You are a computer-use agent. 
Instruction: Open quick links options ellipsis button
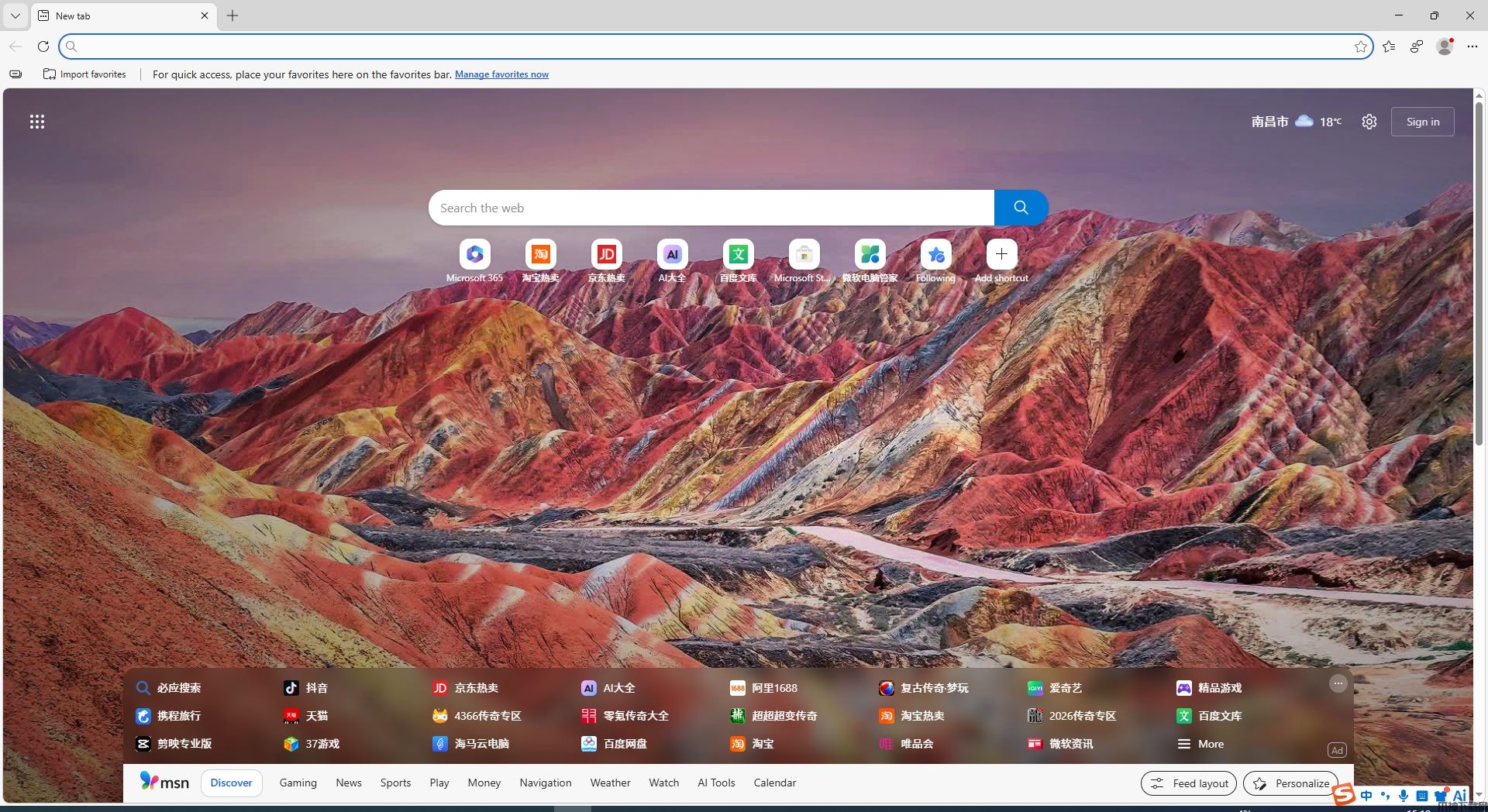pos(1338,683)
